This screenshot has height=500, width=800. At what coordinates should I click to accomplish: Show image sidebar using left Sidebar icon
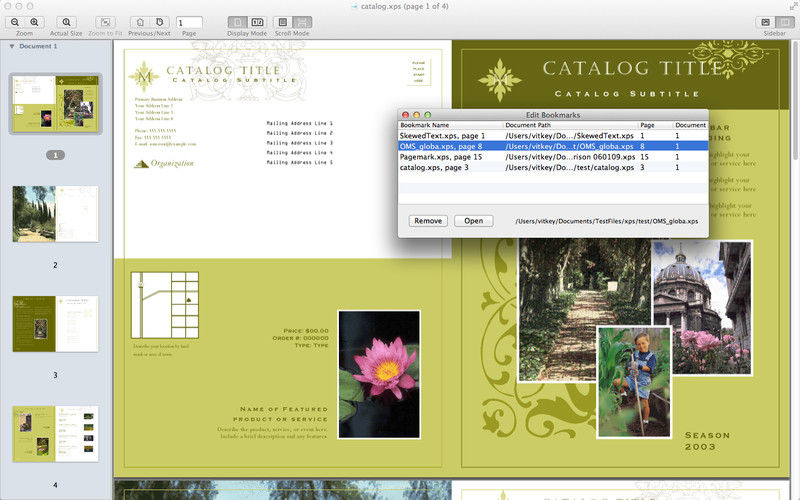[765, 22]
